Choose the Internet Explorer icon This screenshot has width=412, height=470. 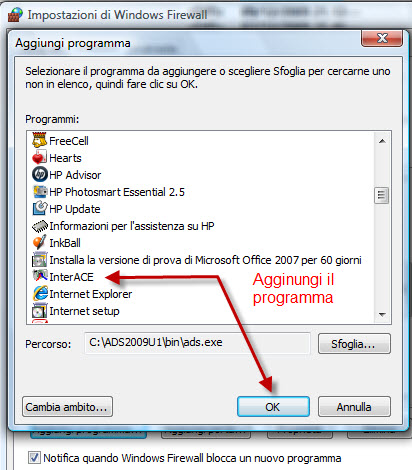39,293
